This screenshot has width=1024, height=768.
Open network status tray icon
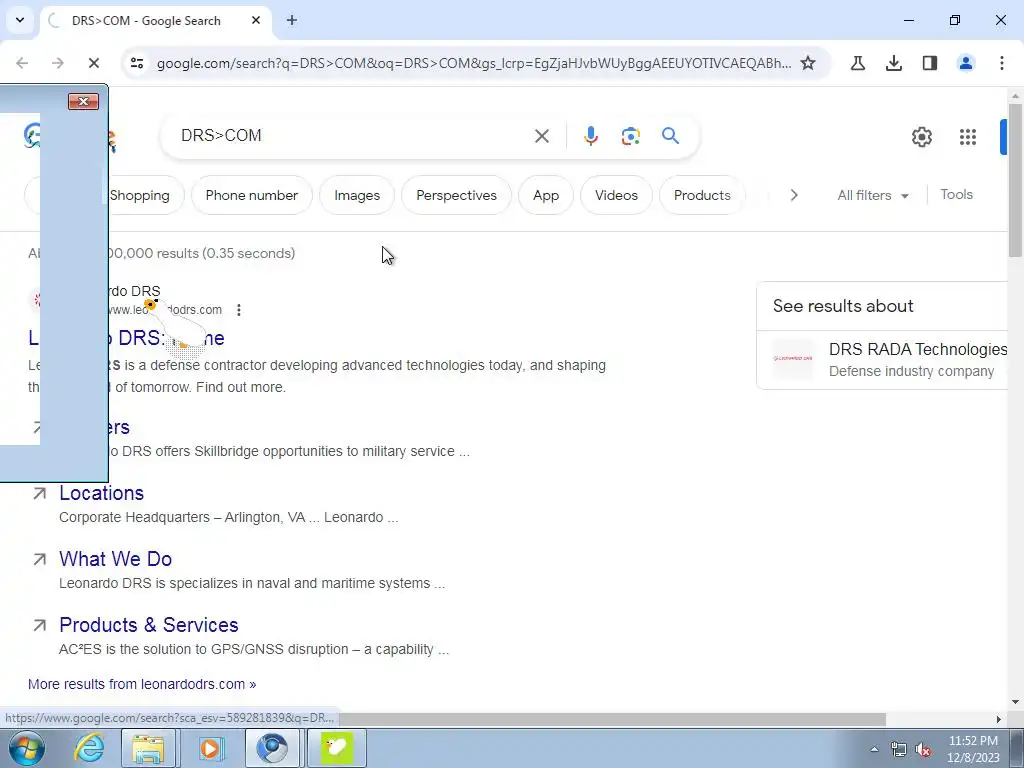coord(899,749)
